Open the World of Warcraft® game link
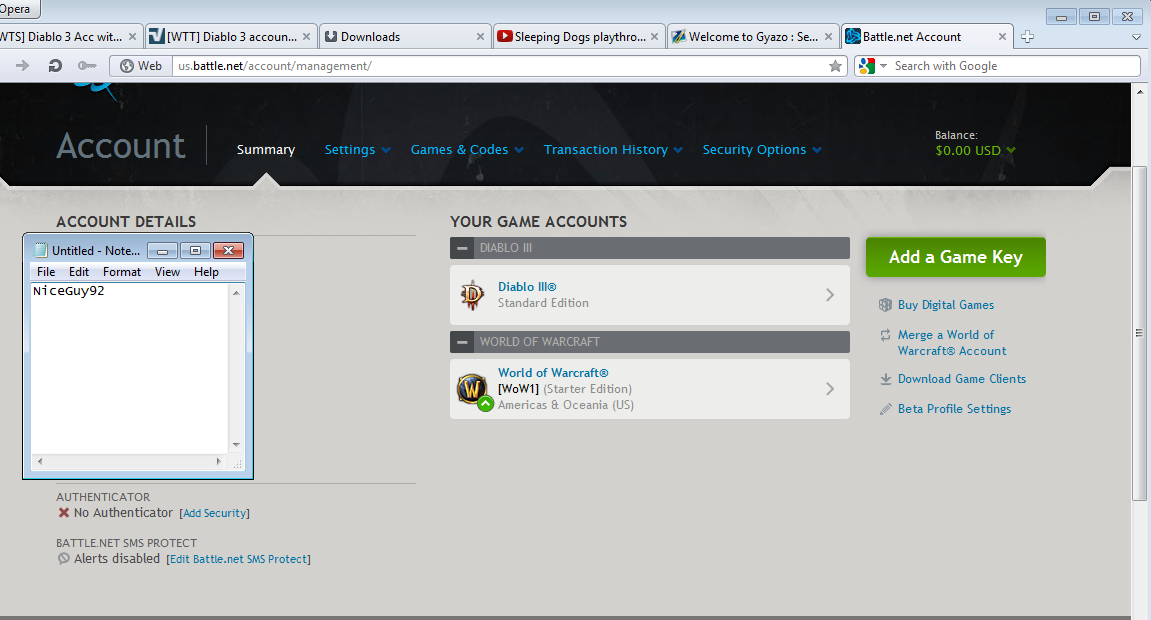The image size is (1151, 620). (553, 373)
